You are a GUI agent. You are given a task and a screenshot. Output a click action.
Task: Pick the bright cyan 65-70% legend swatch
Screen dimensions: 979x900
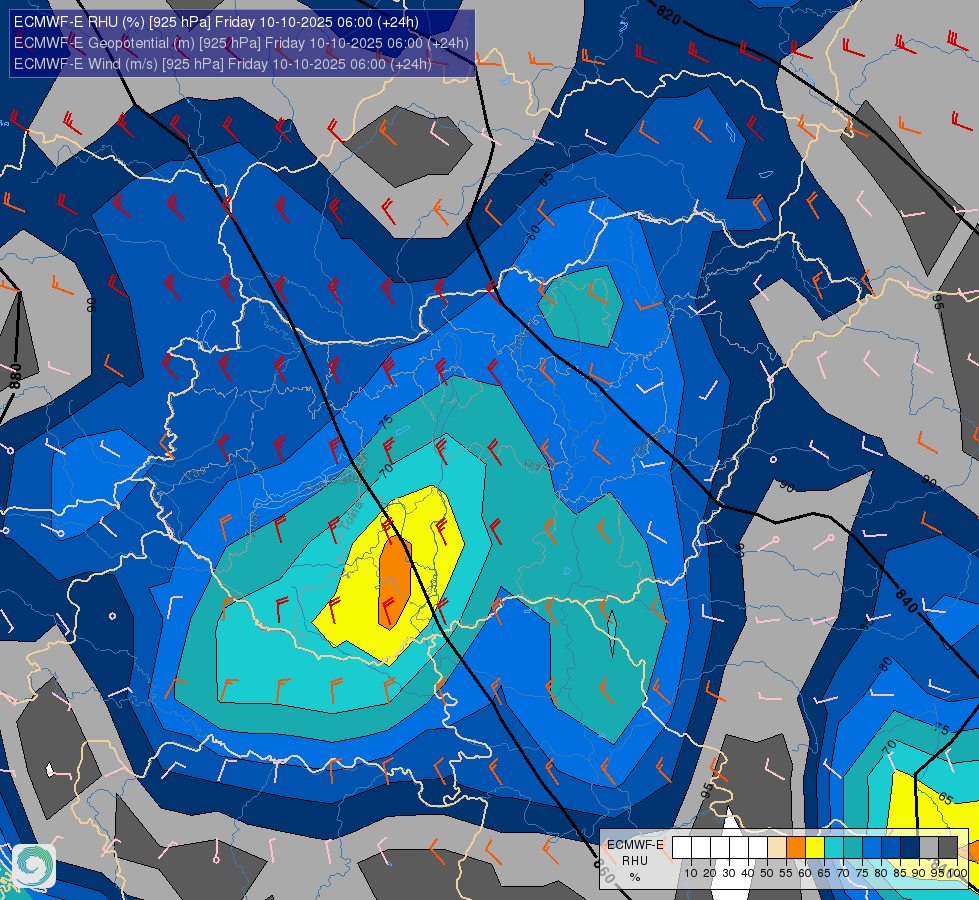point(834,847)
